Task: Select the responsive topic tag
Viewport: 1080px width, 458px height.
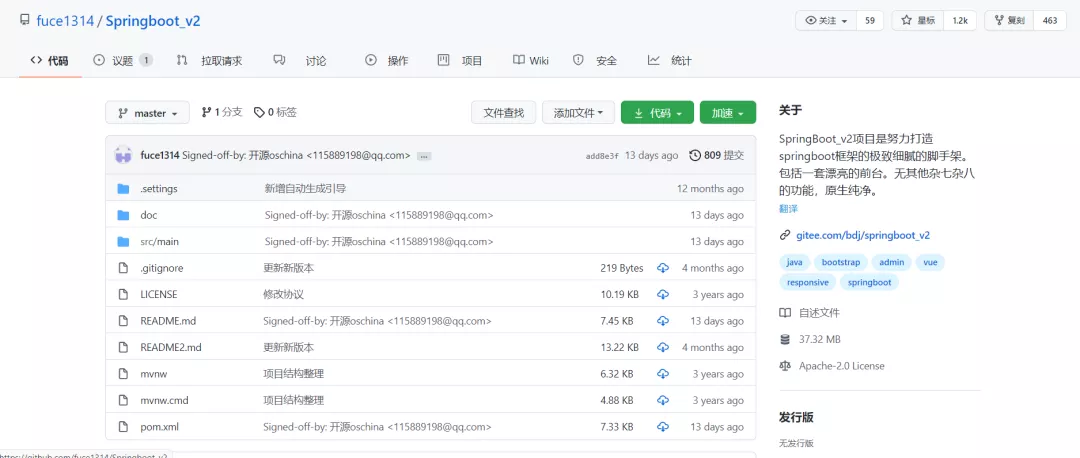Action: tap(808, 282)
